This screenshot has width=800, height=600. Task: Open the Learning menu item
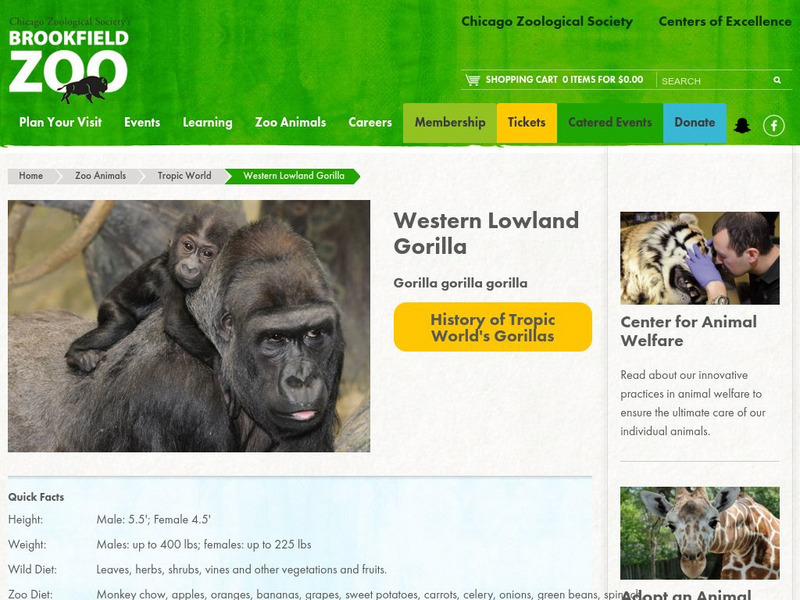(x=207, y=122)
